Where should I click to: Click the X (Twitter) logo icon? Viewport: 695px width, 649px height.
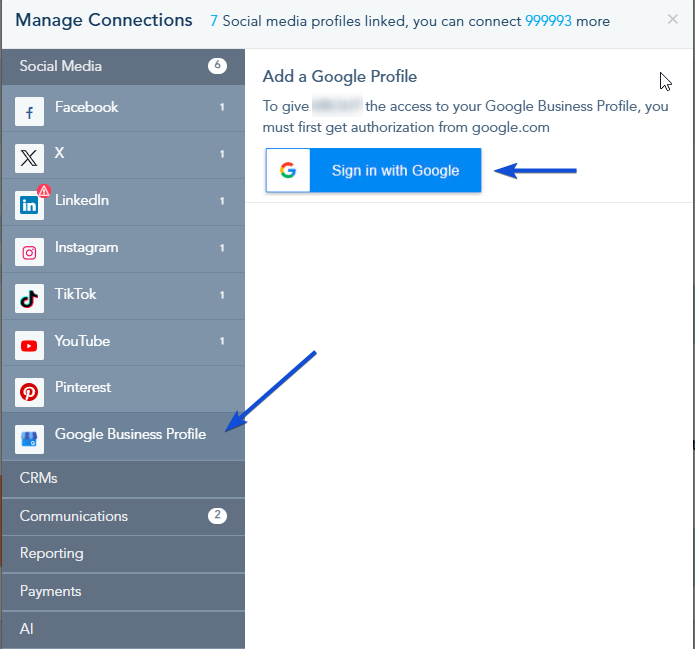(29, 158)
